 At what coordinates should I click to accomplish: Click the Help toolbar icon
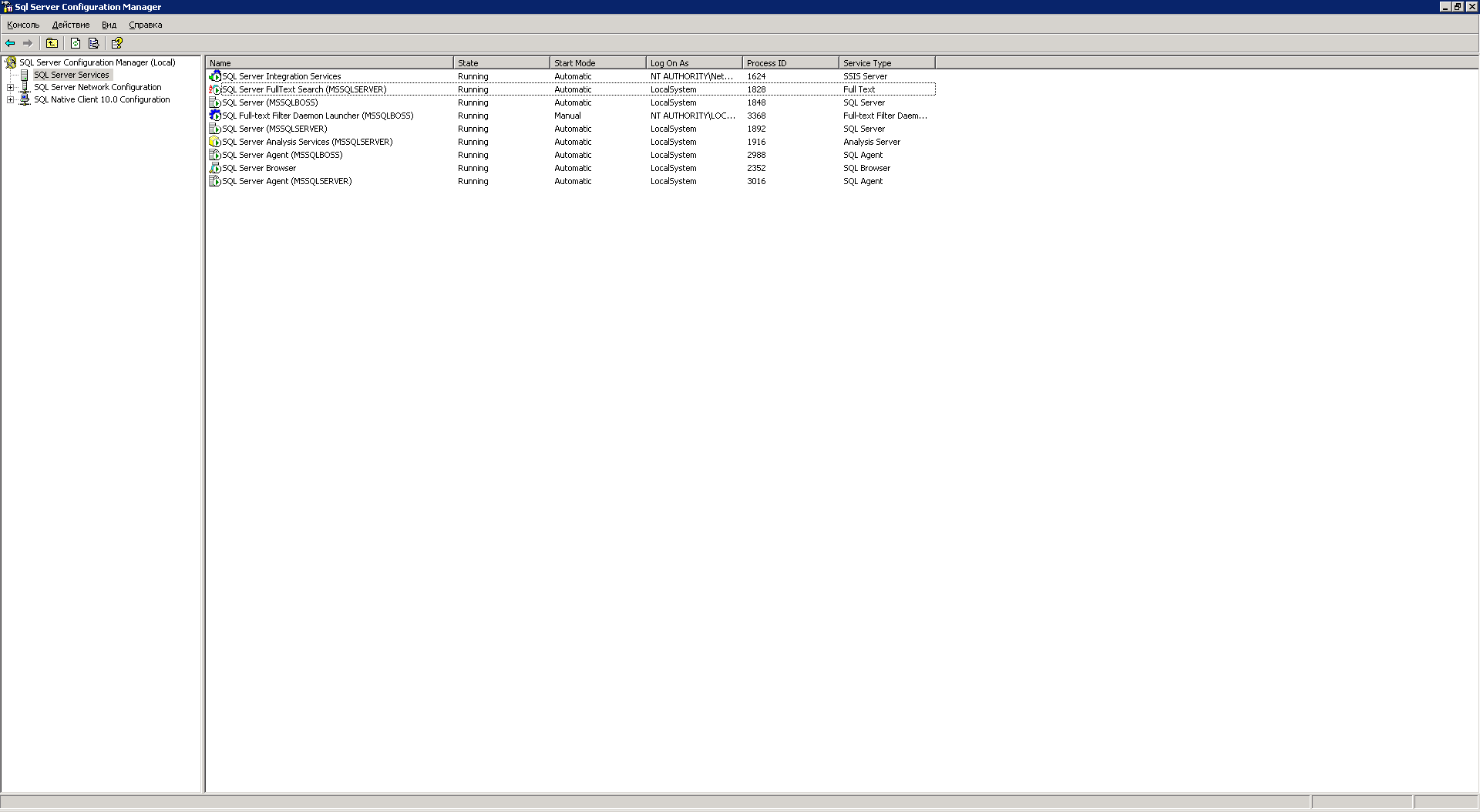(x=117, y=43)
